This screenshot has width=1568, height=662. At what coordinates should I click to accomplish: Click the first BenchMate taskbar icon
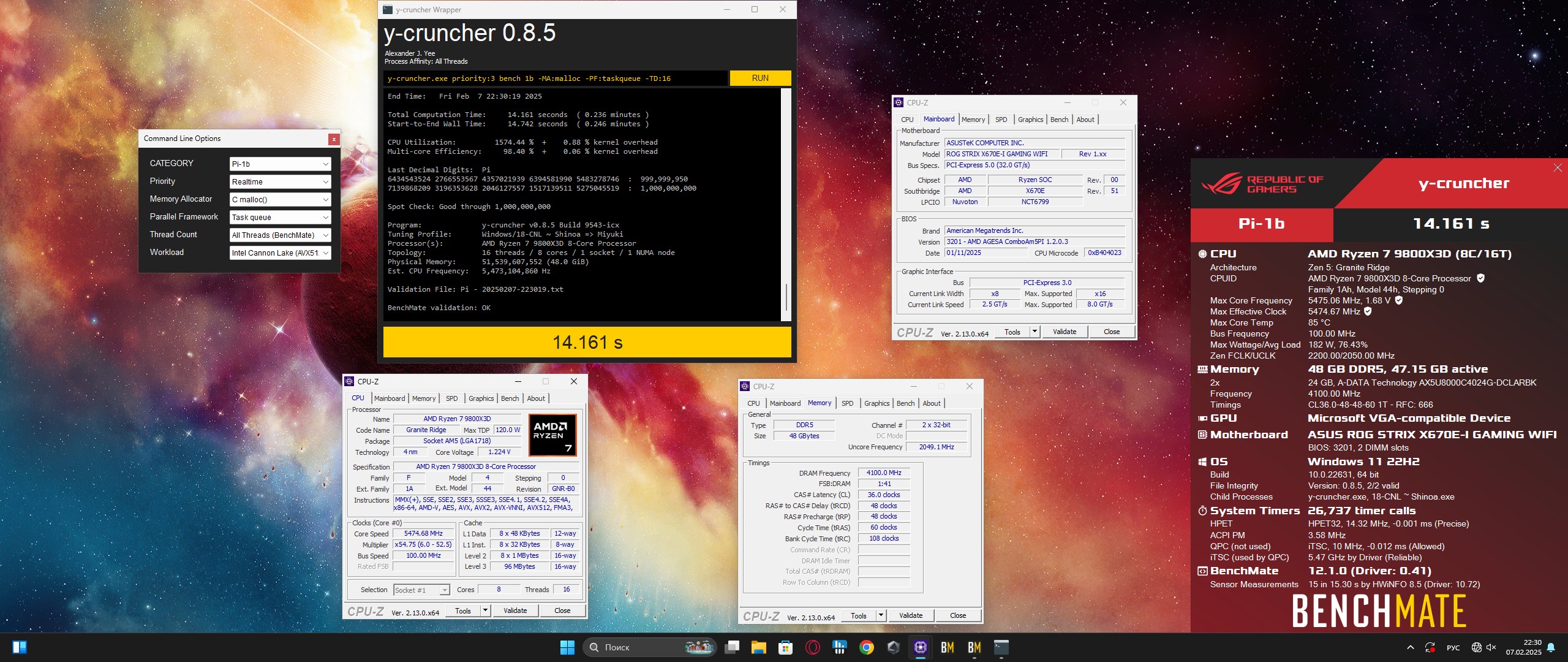coord(948,647)
